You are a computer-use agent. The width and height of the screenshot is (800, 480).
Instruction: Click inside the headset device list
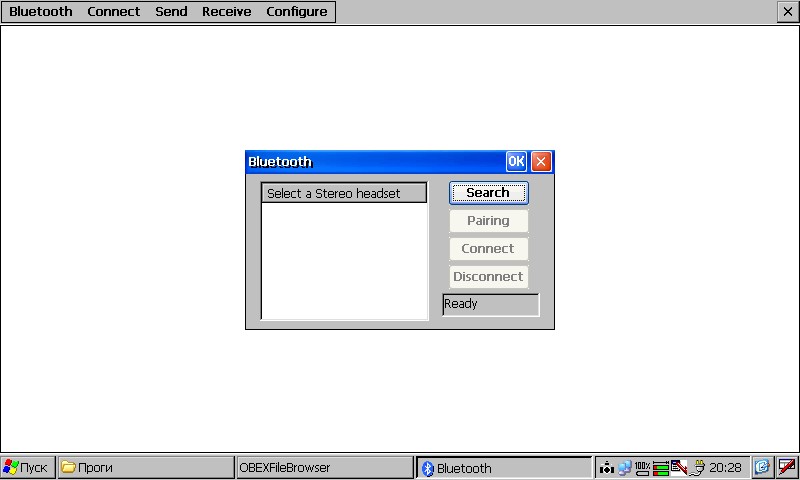(344, 261)
